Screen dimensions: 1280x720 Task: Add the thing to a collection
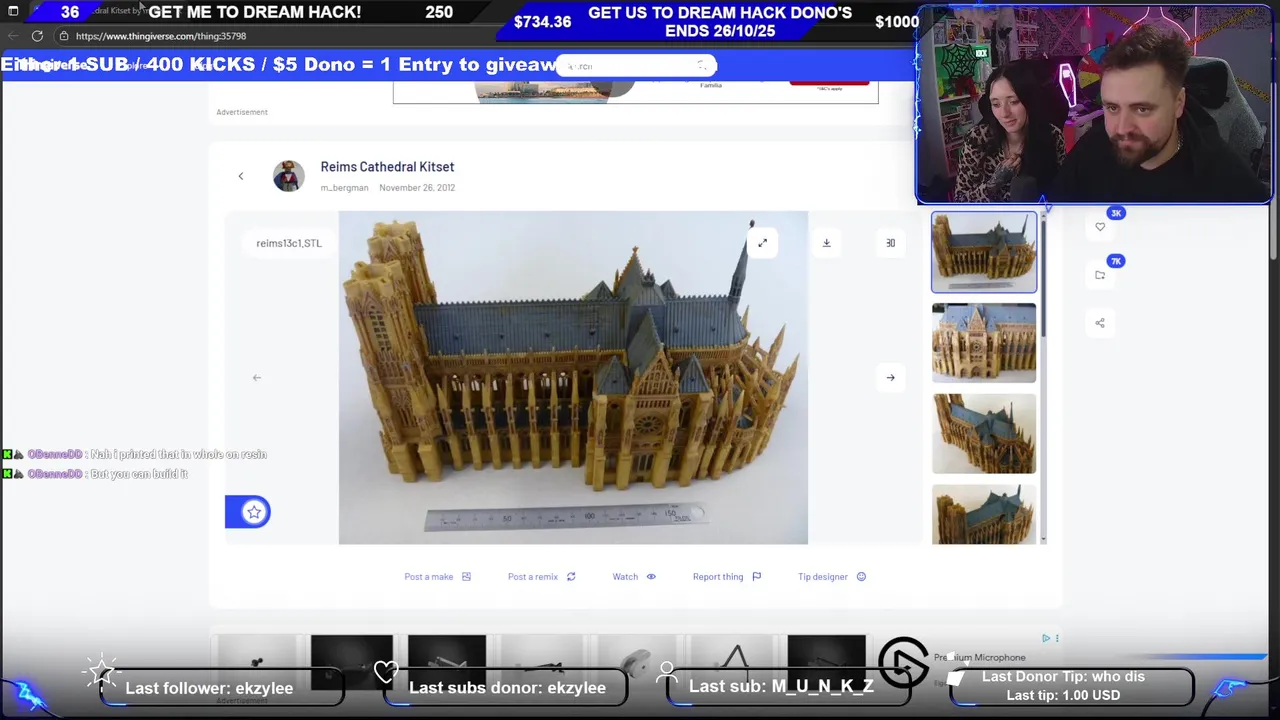click(1100, 275)
